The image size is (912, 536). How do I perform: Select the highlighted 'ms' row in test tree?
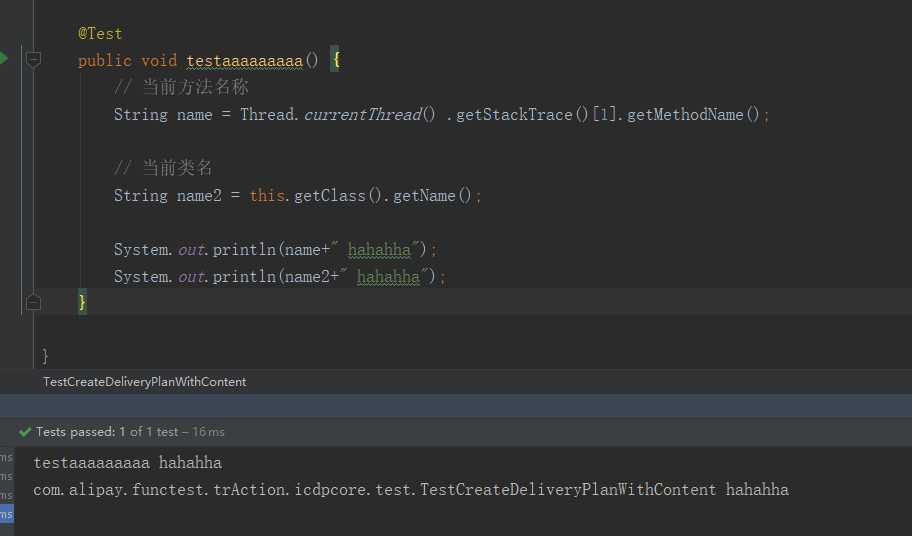click(6, 514)
